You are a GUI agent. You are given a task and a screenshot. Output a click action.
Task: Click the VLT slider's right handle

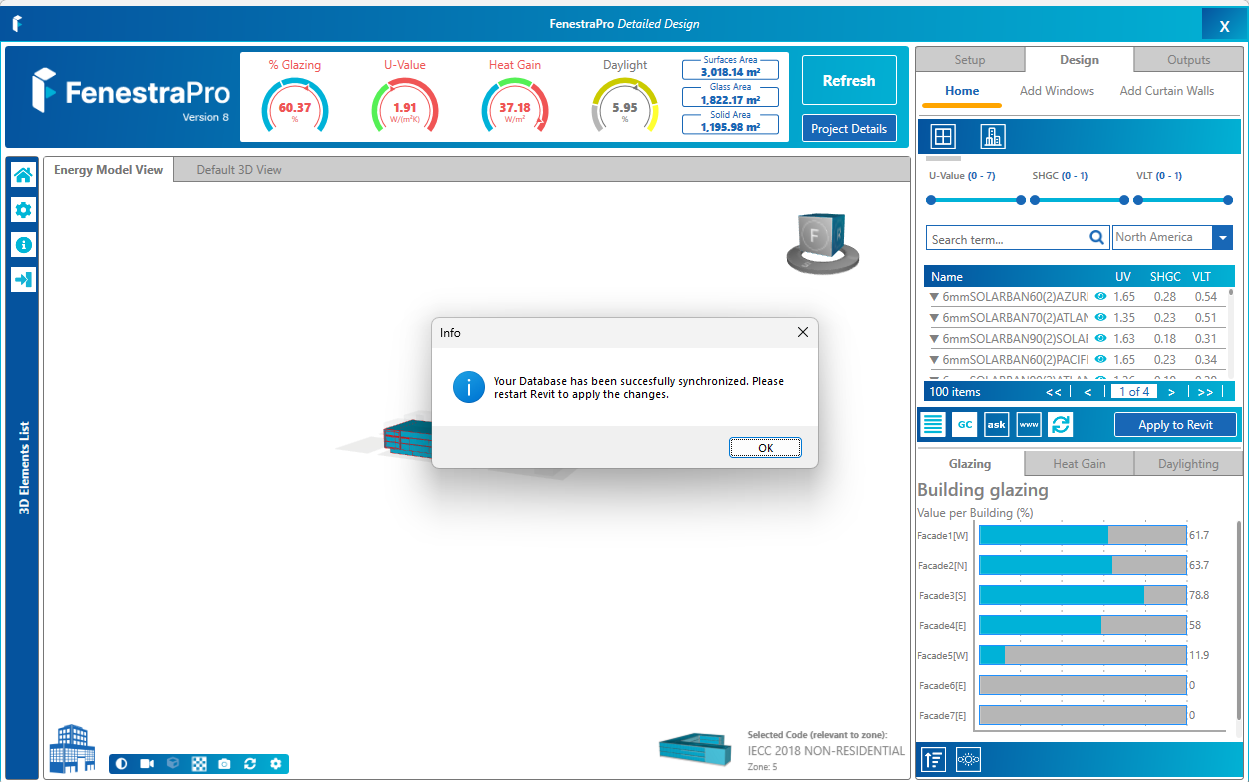coord(1228,200)
